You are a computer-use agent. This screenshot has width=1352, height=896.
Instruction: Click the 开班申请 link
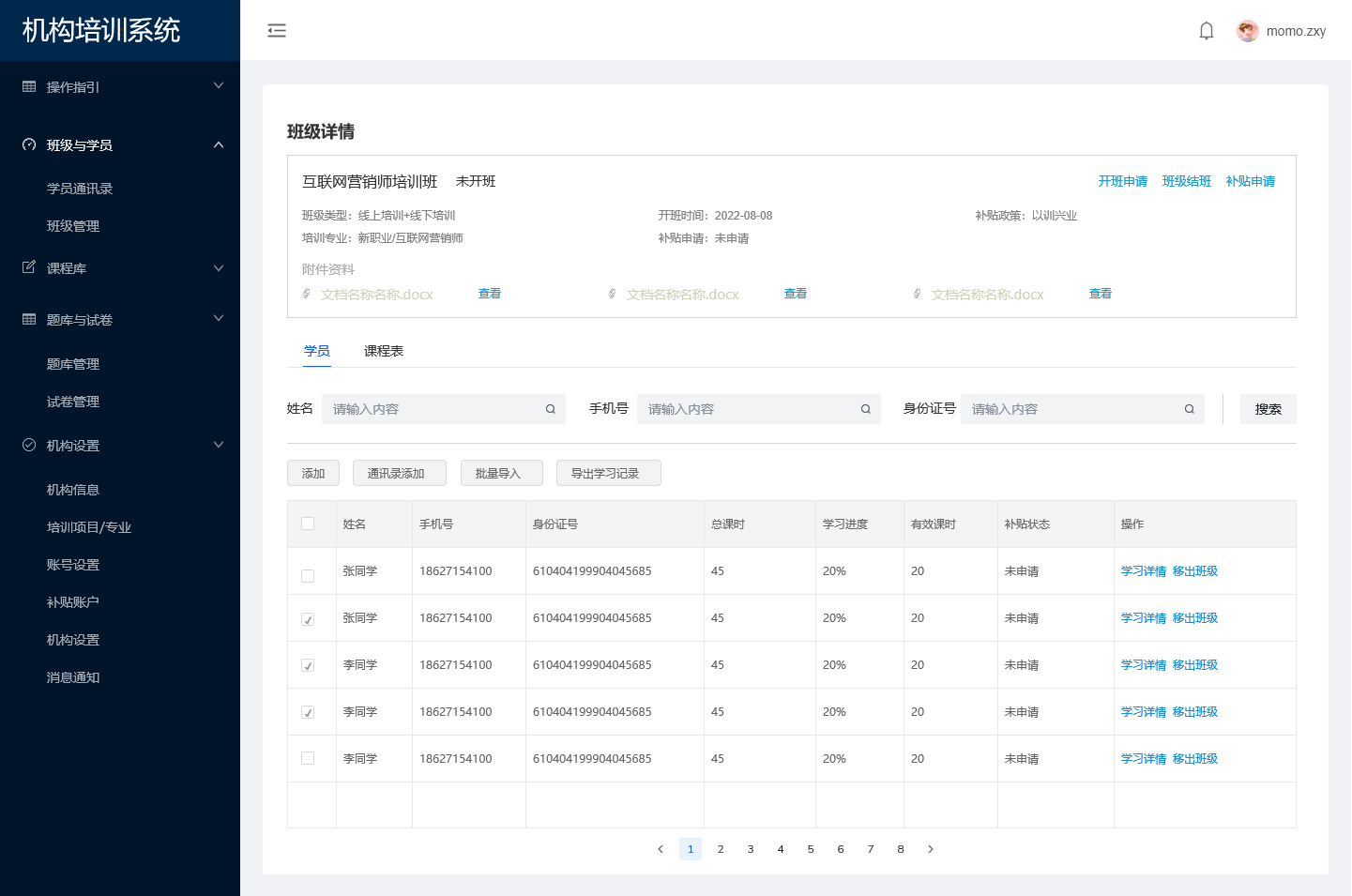pos(1123,181)
